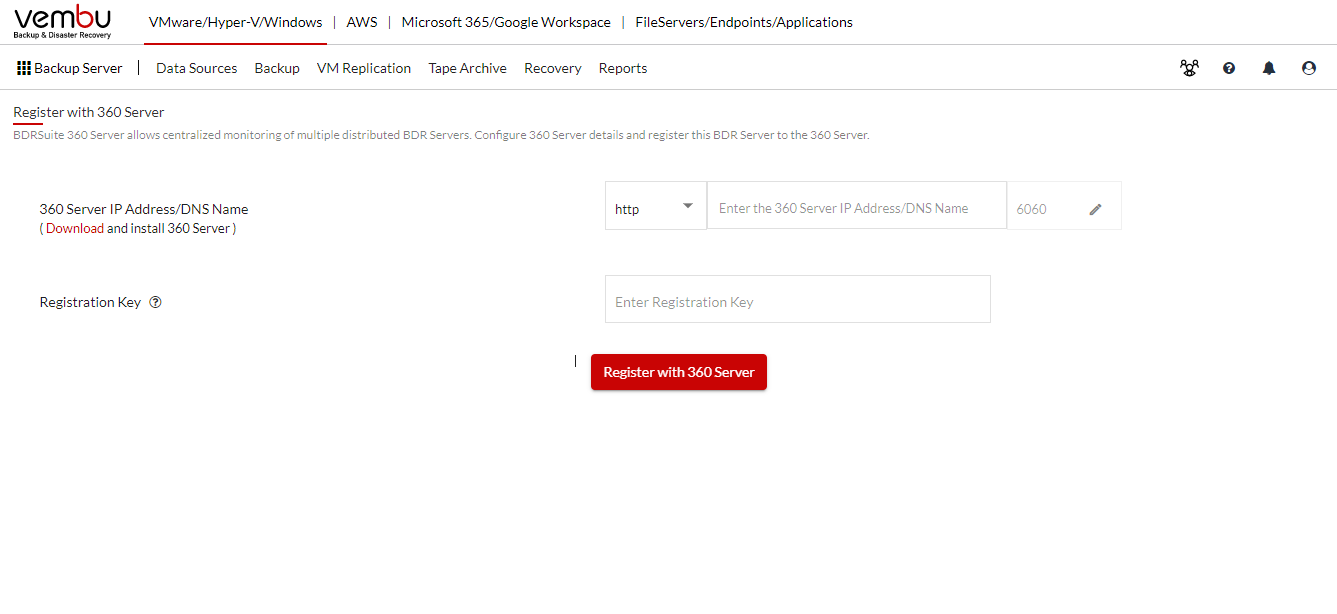
Task: View notifications via the bell icon
Action: coord(1269,68)
